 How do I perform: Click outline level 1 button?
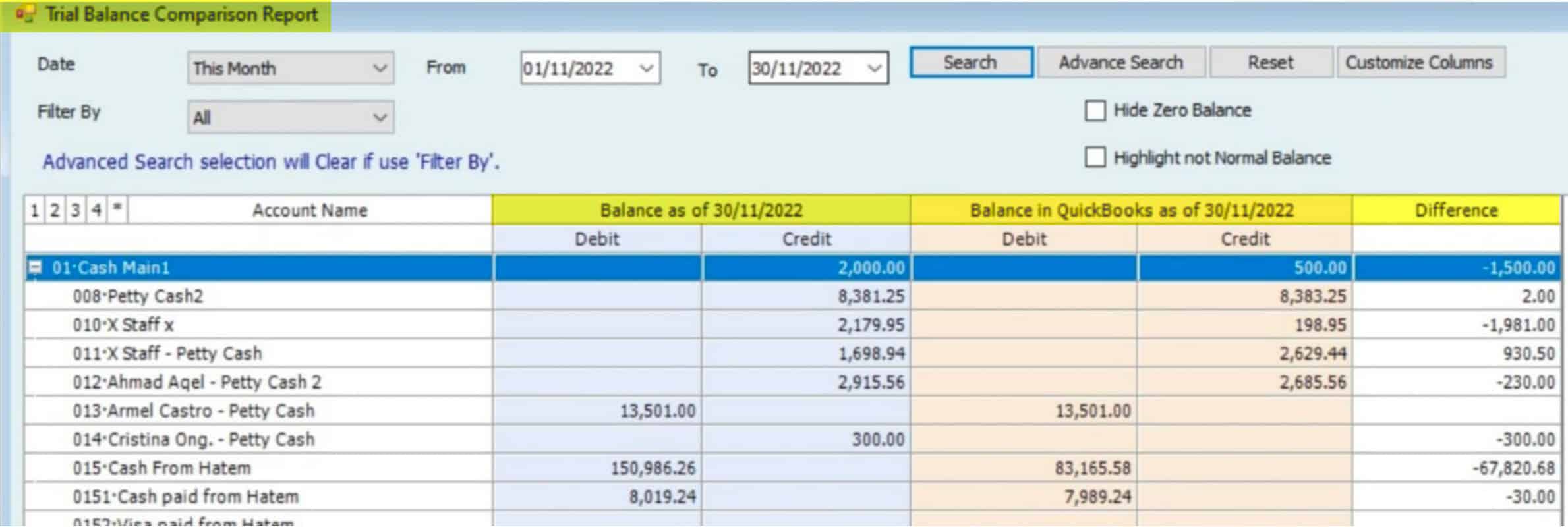coord(34,210)
